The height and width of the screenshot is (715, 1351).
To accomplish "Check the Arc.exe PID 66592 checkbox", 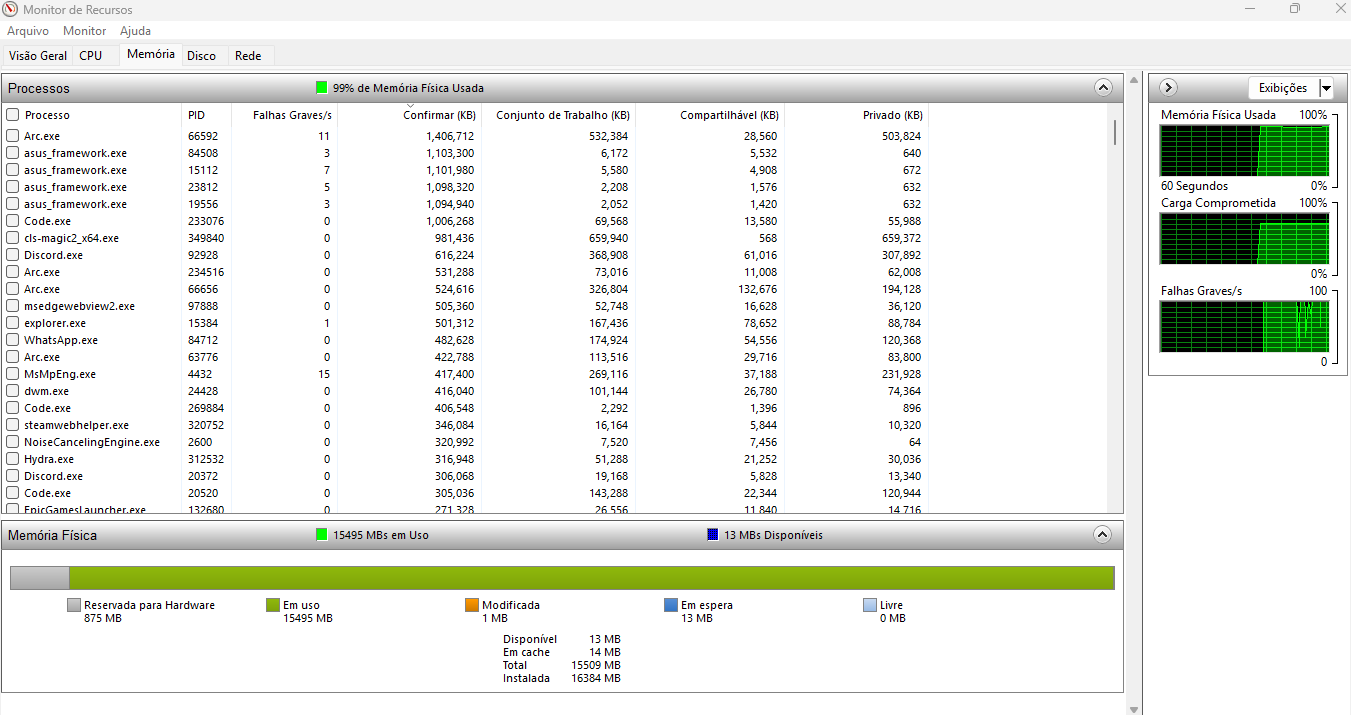I will (13, 136).
